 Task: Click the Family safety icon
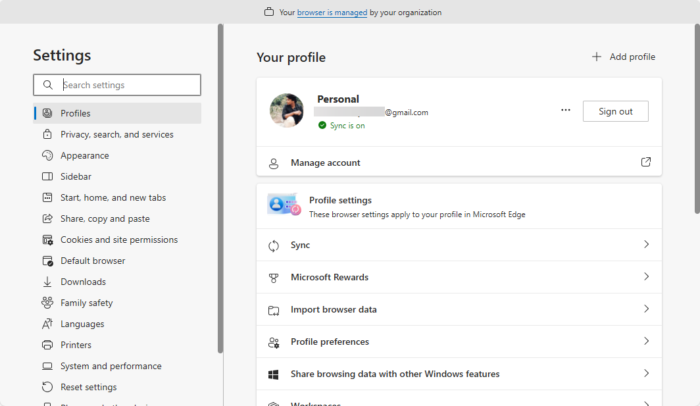click(x=47, y=303)
